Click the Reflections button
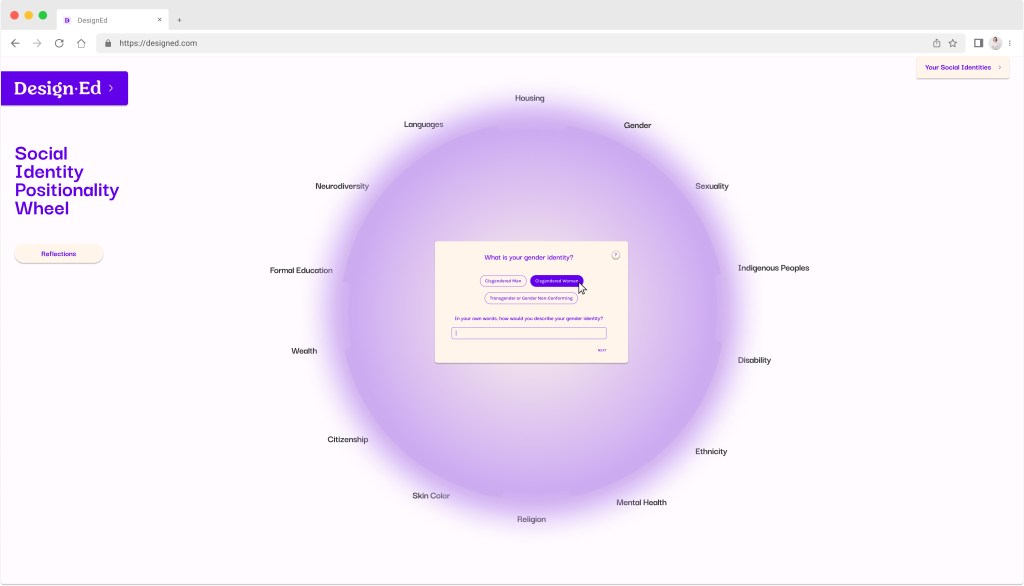The image size is (1024, 586). pyautogui.click(x=59, y=254)
